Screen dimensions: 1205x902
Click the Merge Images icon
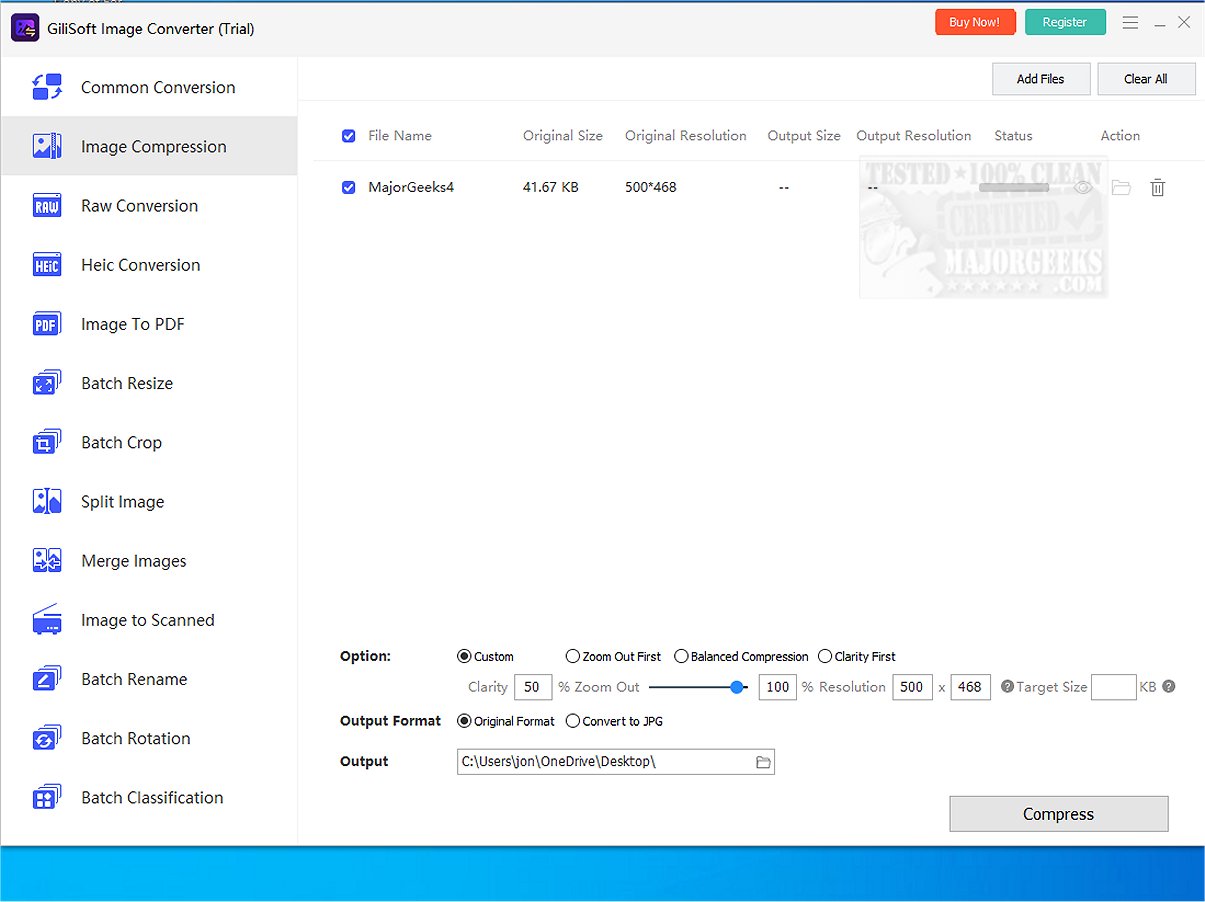coord(47,560)
